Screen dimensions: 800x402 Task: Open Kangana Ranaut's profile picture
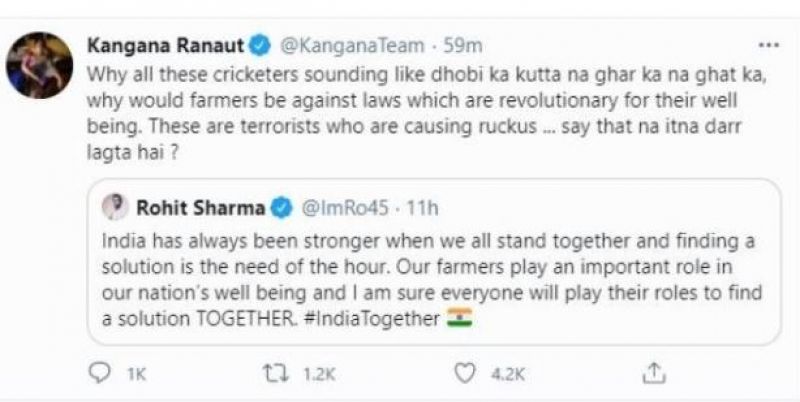point(39,65)
